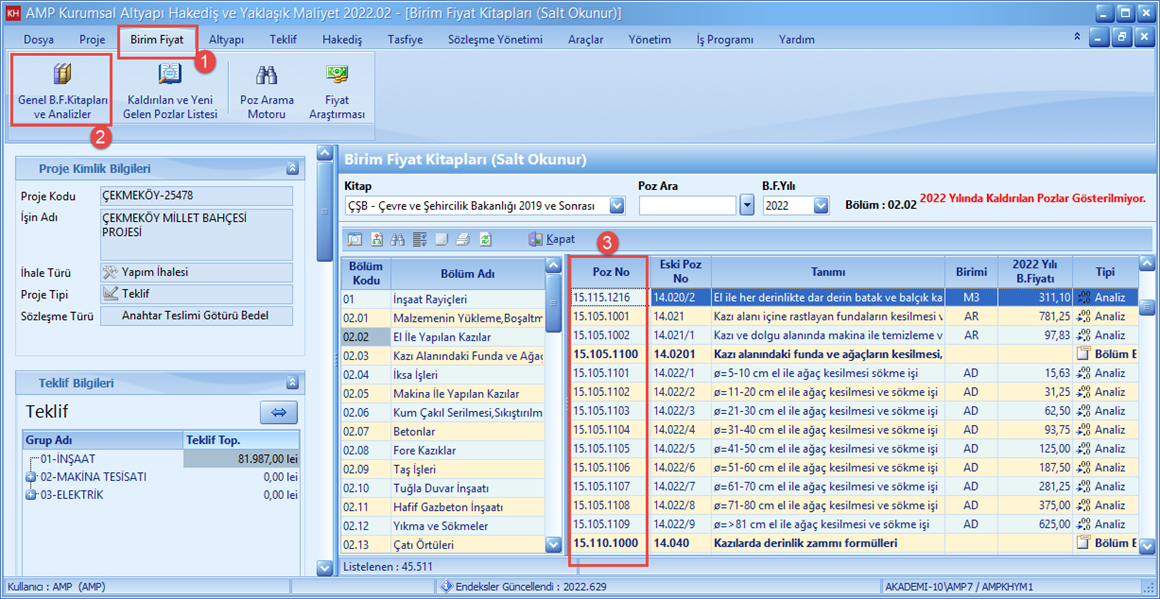Open the Teklif ribbon tab
Viewport: 1160px width, 599px height.
[283, 39]
